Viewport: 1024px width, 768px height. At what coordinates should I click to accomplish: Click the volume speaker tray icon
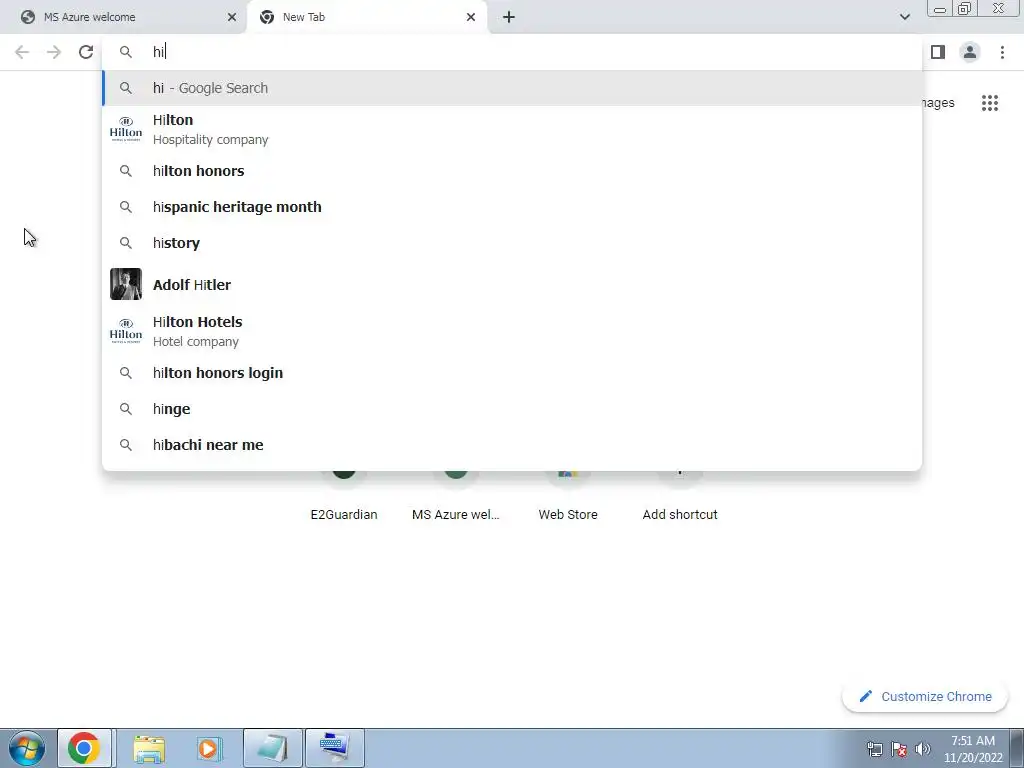pyautogui.click(x=922, y=749)
